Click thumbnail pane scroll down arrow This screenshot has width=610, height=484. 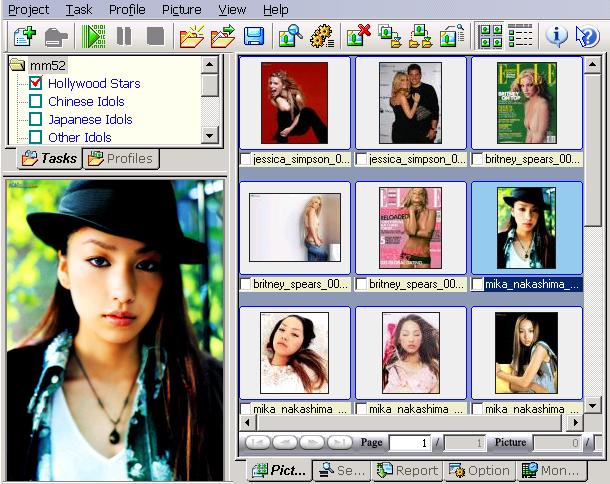tap(592, 406)
